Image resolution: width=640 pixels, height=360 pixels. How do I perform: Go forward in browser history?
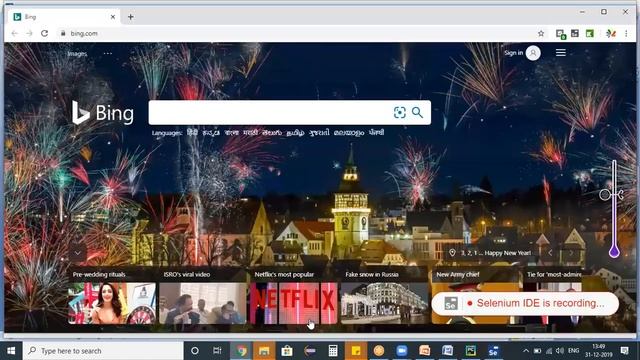[x=29, y=33]
